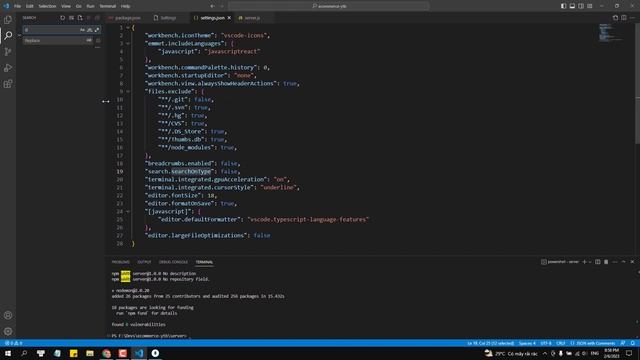Open the Customize Layout icon
The image size is (640, 360).
point(590,6)
